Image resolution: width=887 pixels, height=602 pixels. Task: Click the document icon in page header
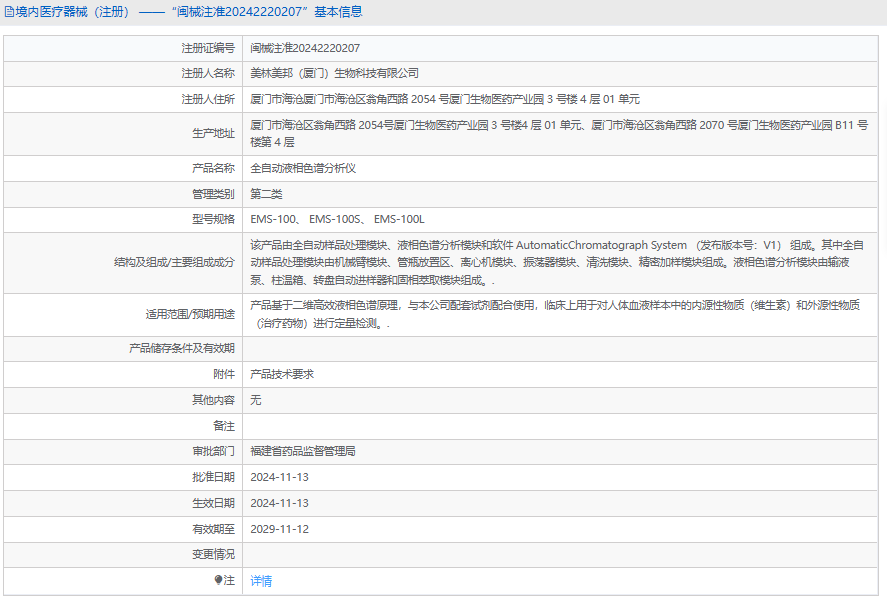coord(9,12)
